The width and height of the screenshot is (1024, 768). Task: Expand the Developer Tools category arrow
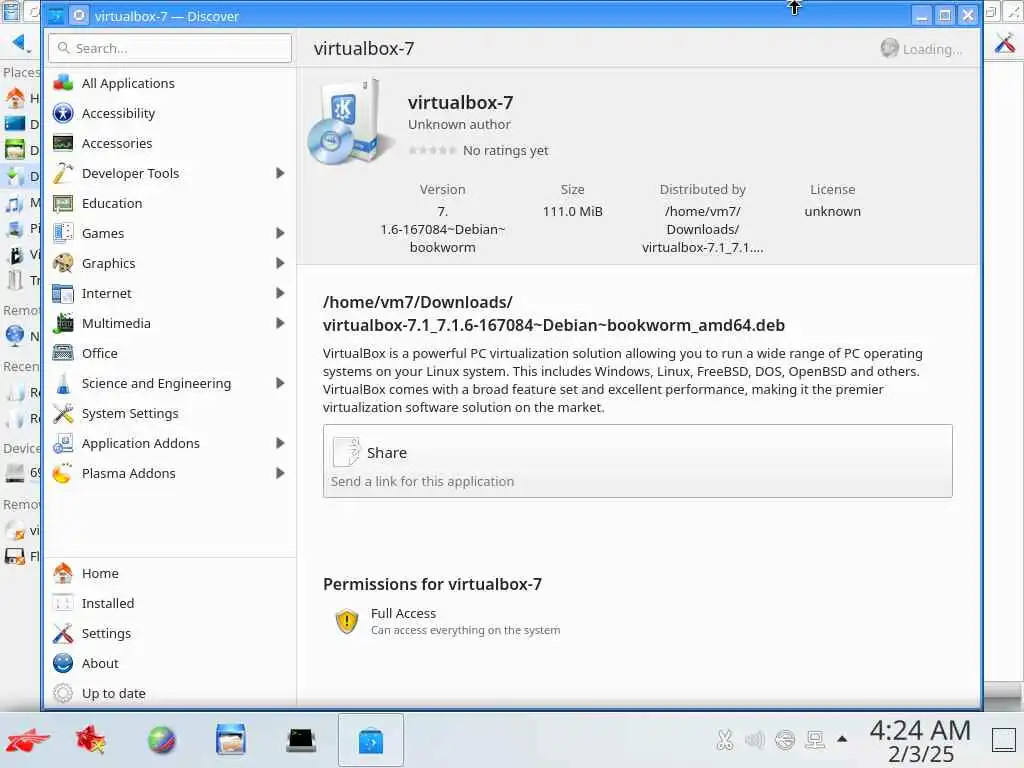[280, 173]
